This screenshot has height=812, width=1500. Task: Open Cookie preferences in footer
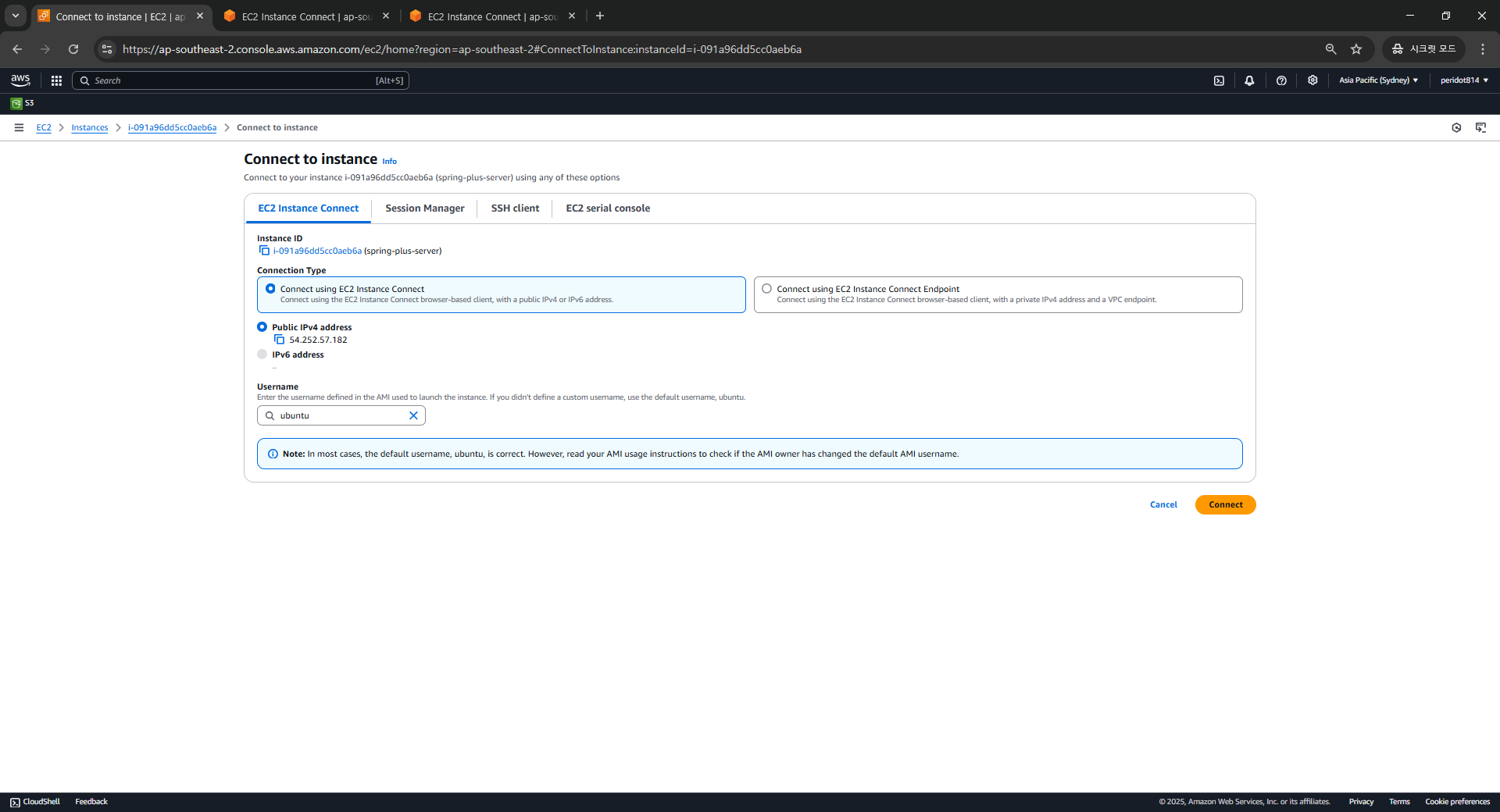pyautogui.click(x=1457, y=802)
